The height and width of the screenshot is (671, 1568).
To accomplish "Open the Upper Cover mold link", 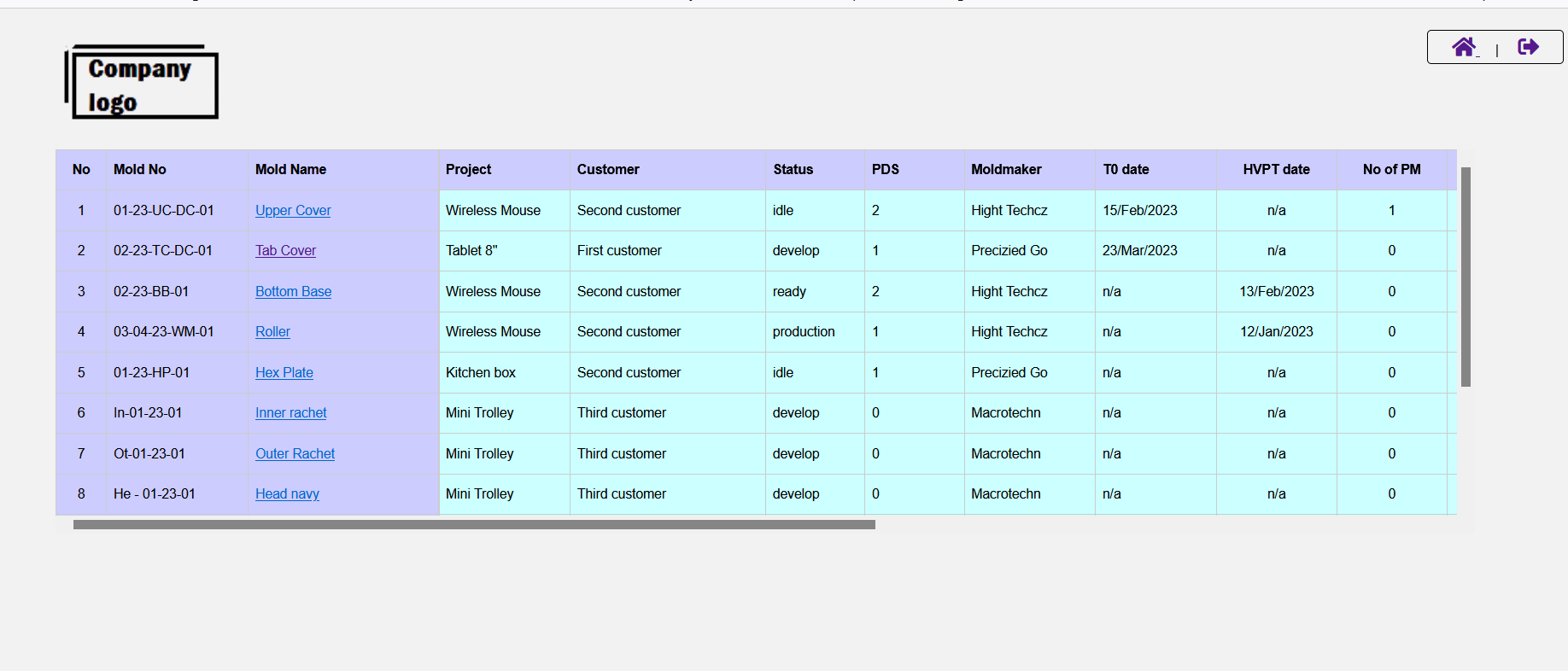I will point(293,211).
